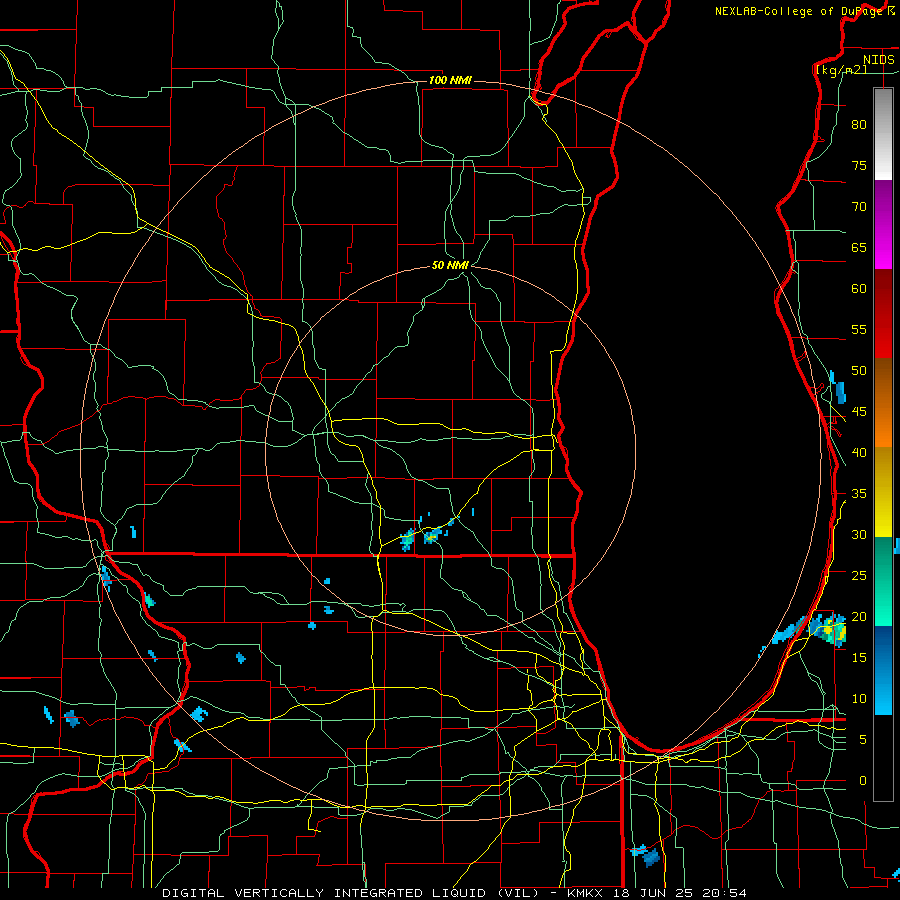Click the yellow-cored storm echo inside the 50 NMI ring
The width and height of the screenshot is (900, 900).
coord(433,537)
